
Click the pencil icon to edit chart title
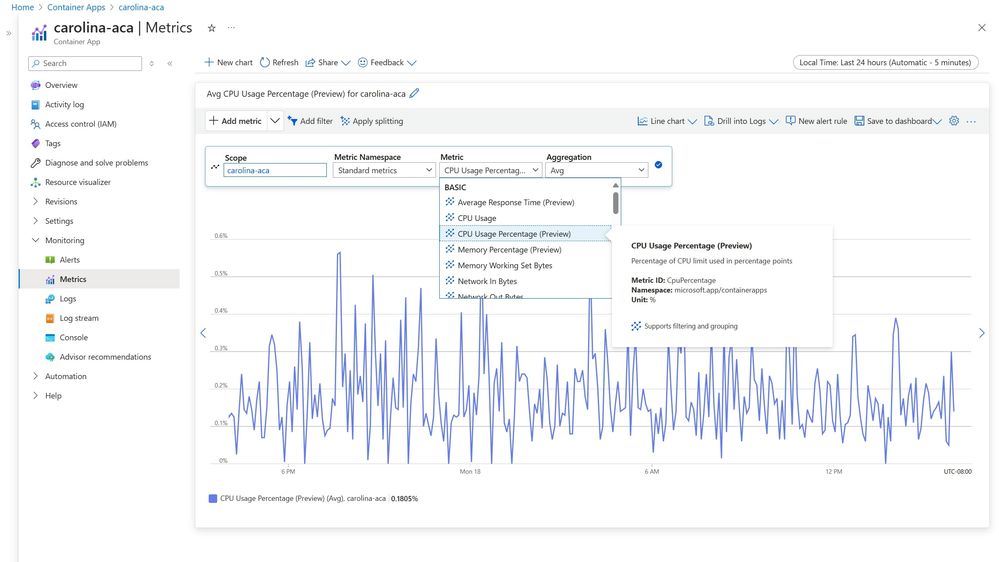pyautogui.click(x=414, y=93)
